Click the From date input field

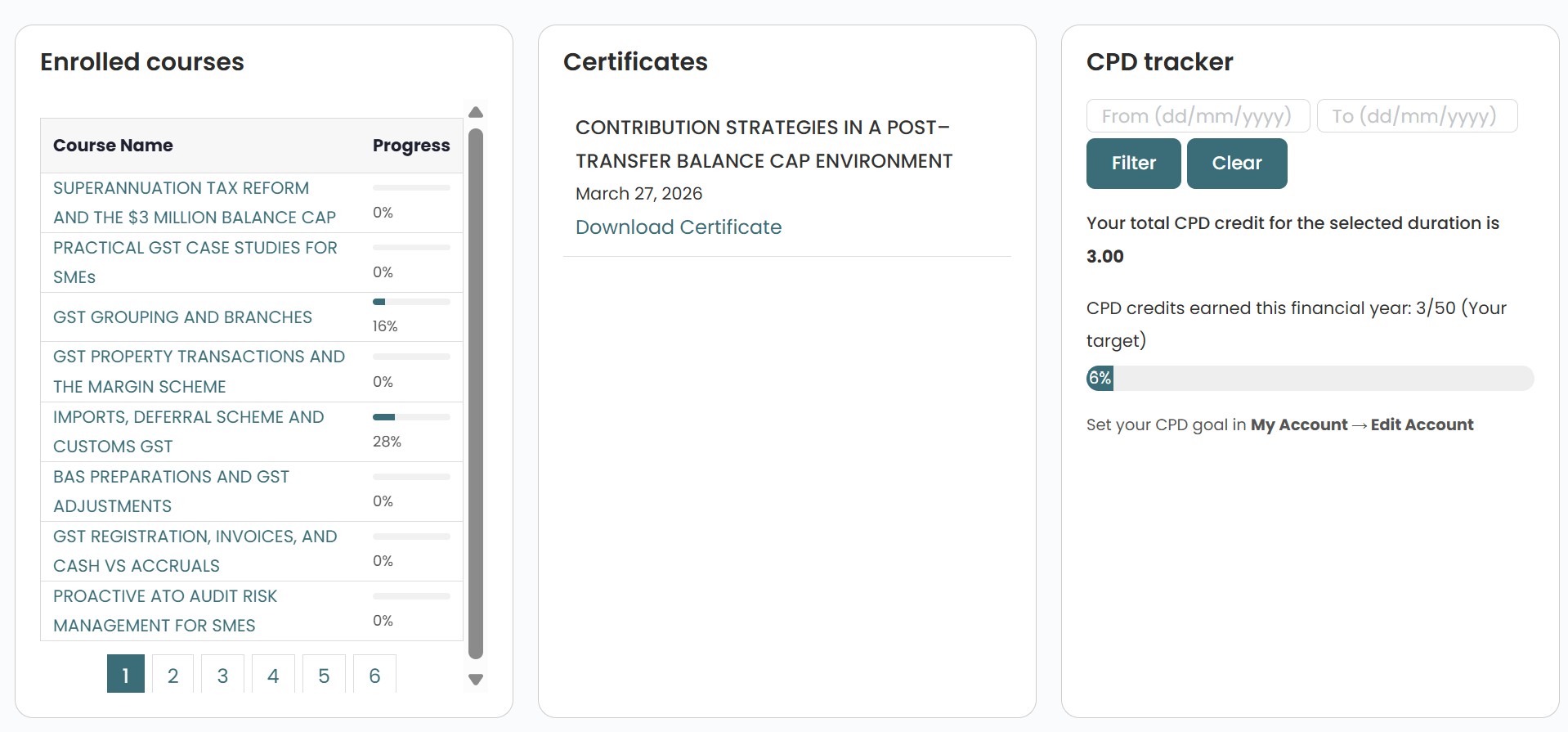pos(1197,116)
